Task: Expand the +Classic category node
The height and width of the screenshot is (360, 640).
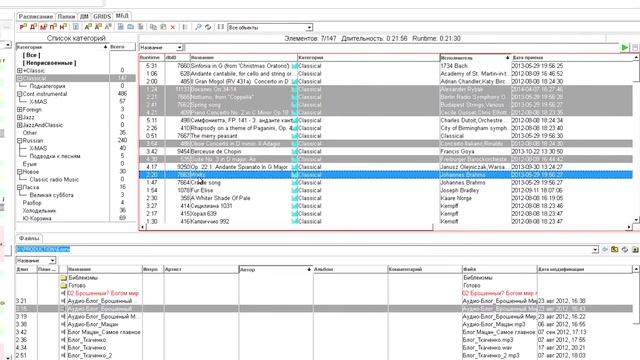Action: (x=19, y=71)
